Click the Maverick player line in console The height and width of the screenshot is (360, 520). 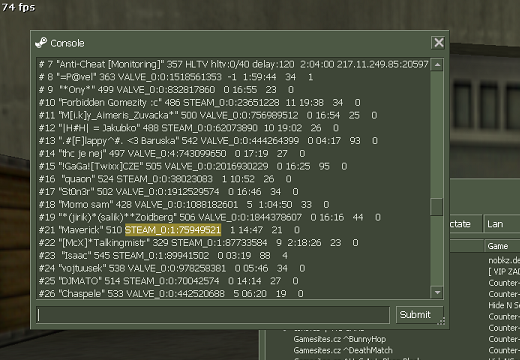(169, 230)
